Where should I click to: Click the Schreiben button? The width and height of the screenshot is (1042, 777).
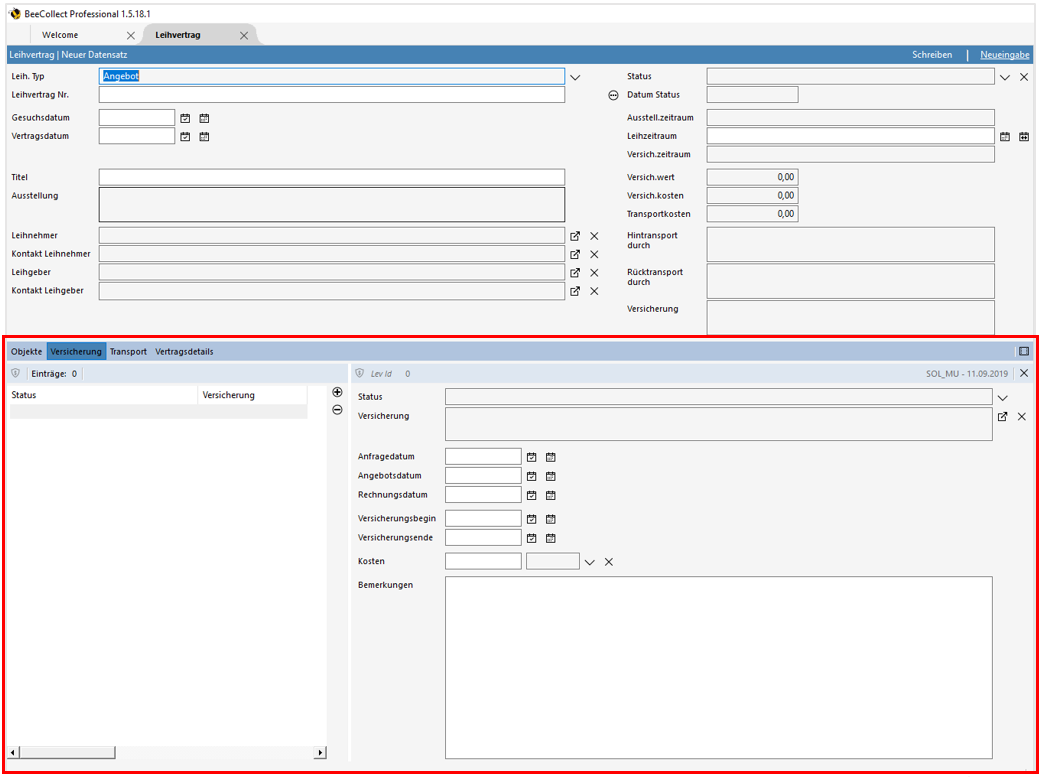point(932,55)
